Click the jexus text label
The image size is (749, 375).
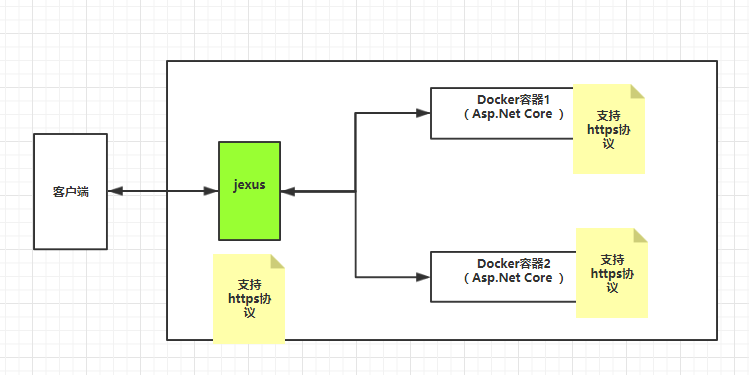(x=249, y=184)
